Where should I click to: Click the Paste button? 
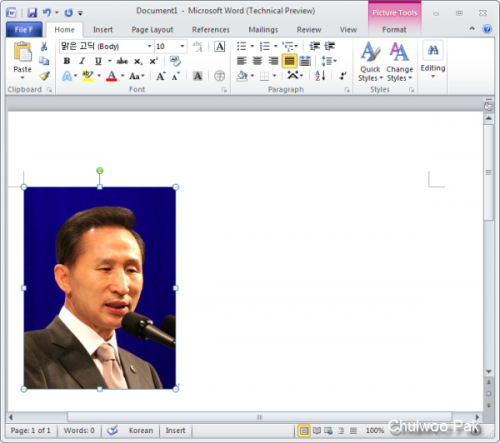[x=22, y=61]
